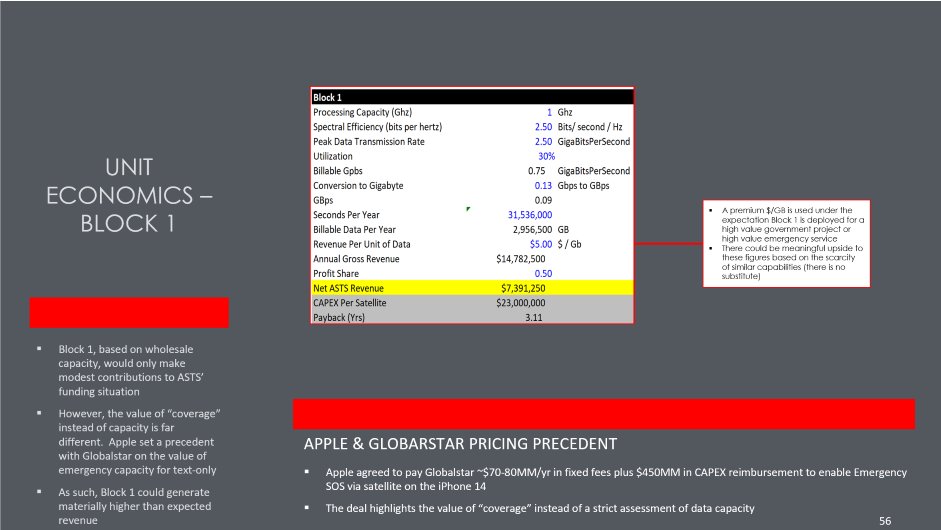Click the slide title 'UNIT ECONOMICS – BLOCK 1'

pyautogui.click(x=129, y=195)
